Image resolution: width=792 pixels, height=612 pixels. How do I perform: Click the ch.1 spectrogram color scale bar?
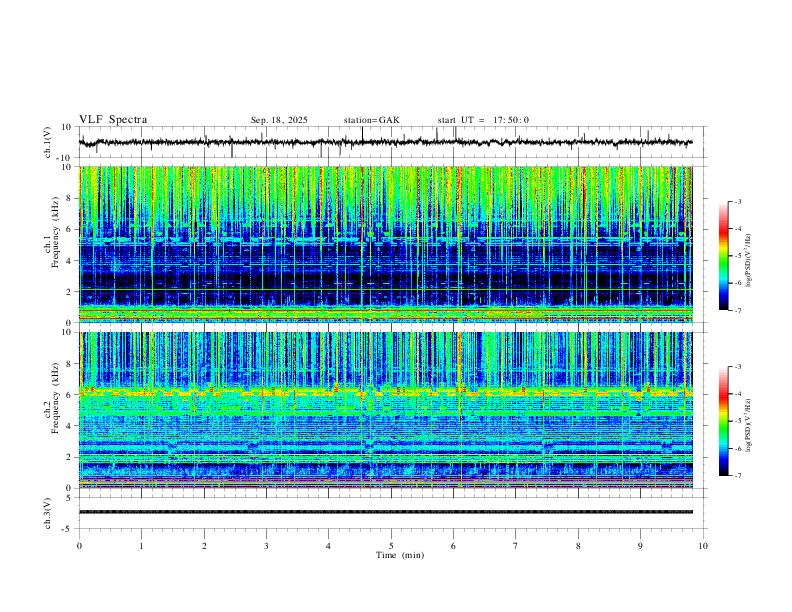[723, 256]
